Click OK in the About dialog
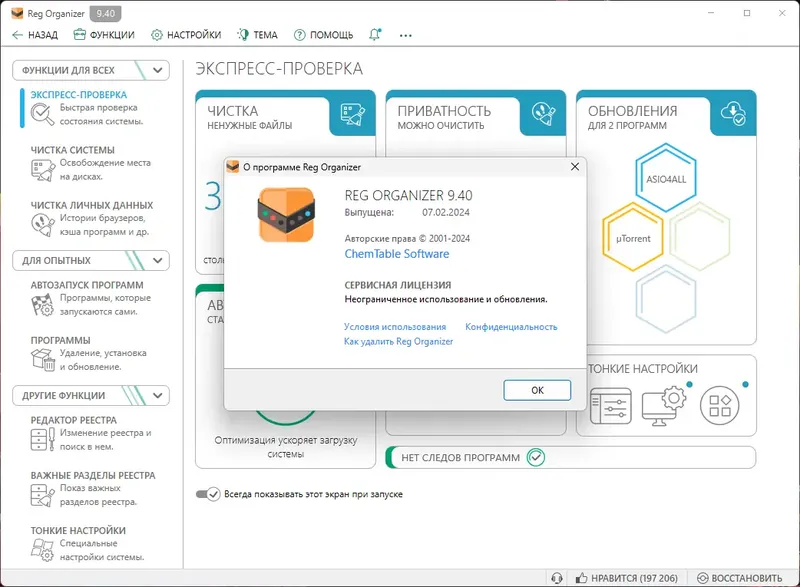 point(537,390)
